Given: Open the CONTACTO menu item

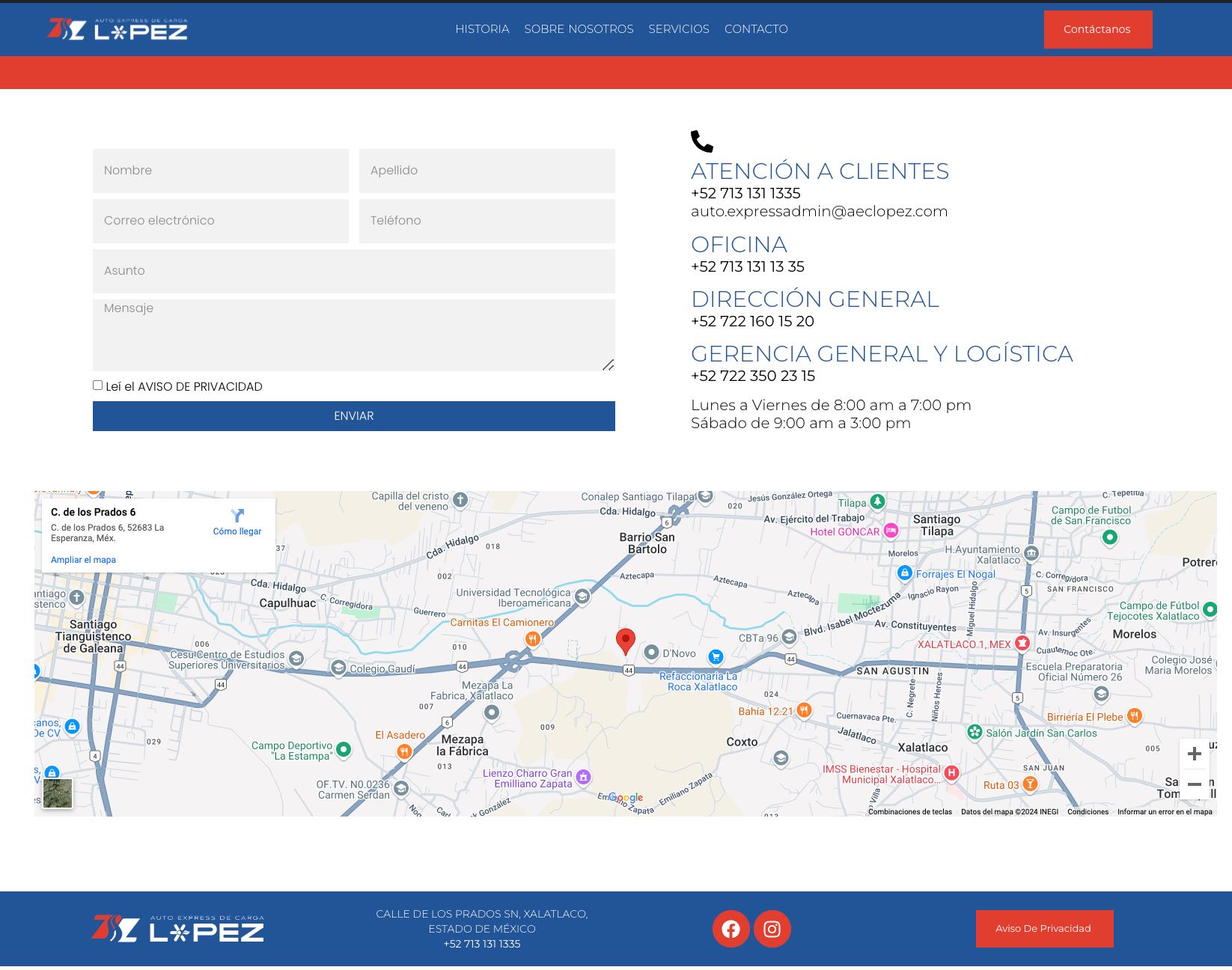Looking at the screenshot, I should (756, 29).
